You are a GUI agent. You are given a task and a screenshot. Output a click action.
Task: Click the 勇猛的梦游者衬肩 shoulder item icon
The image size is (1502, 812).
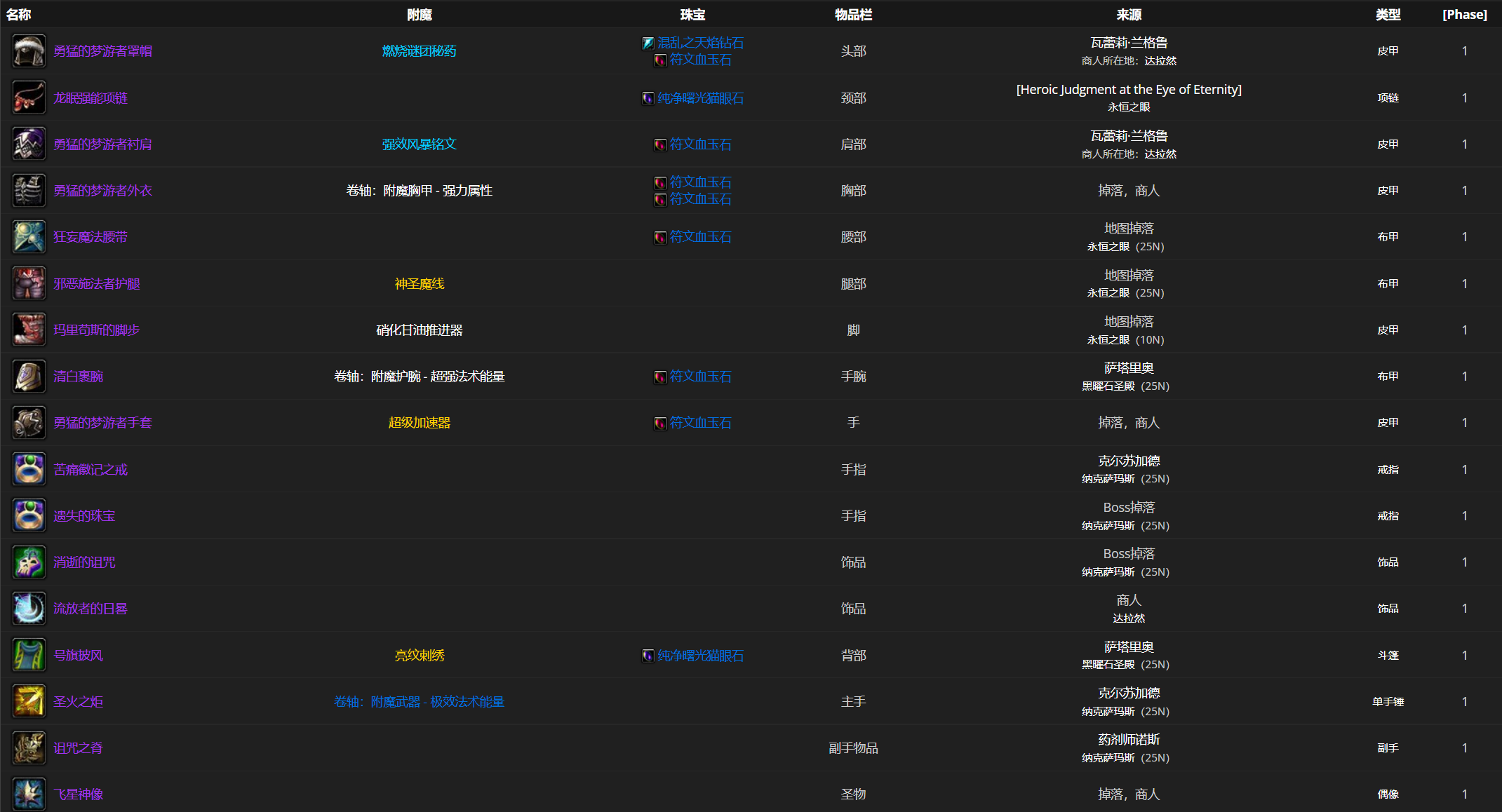point(29,144)
